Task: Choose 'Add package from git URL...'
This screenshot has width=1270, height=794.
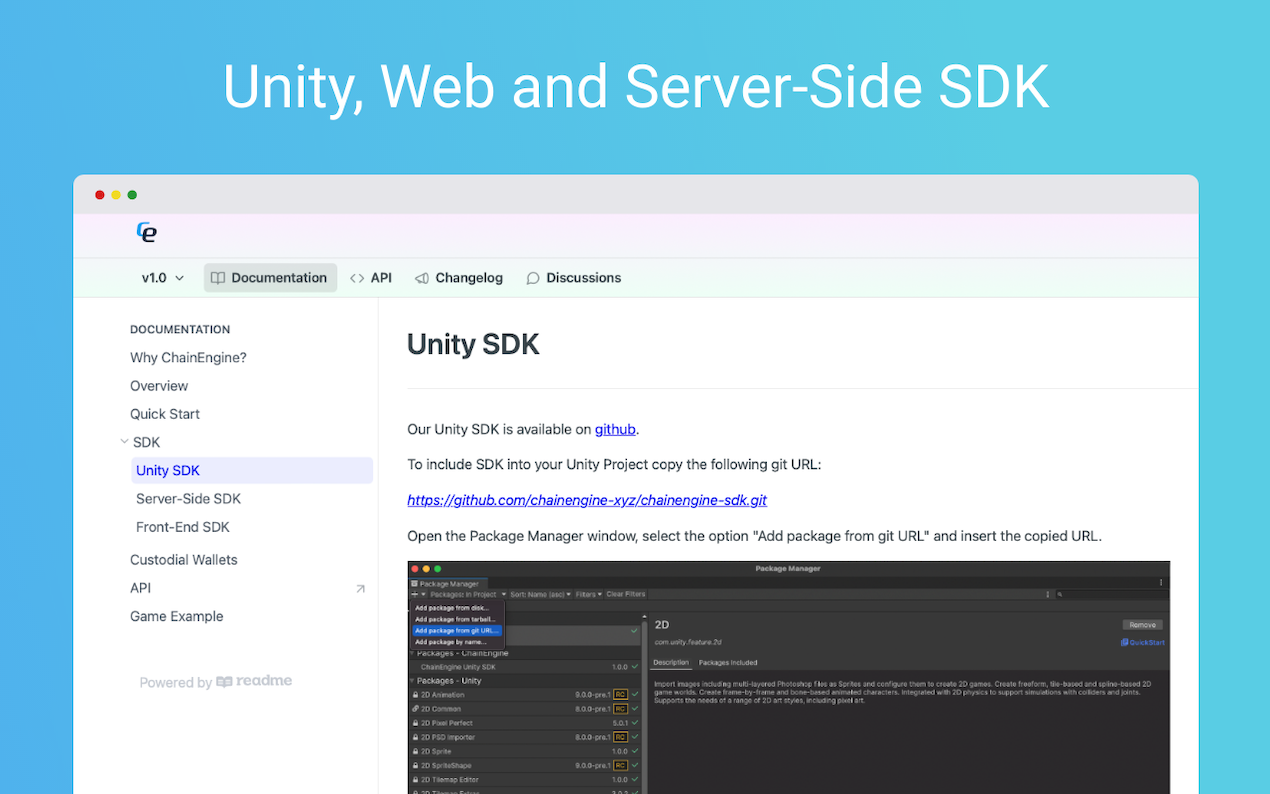Action: pyautogui.click(x=456, y=631)
